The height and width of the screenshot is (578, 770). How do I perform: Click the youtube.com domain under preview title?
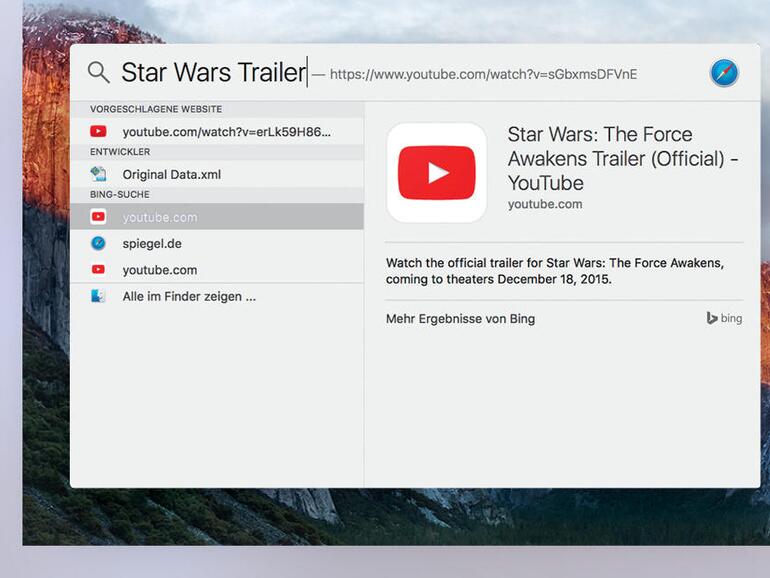pos(545,204)
